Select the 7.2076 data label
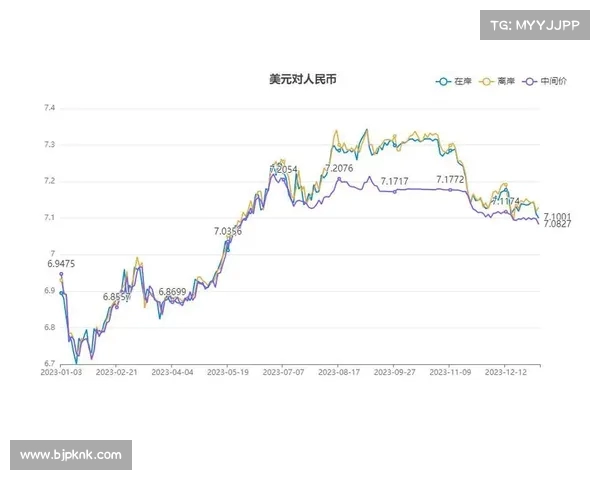 point(339,168)
